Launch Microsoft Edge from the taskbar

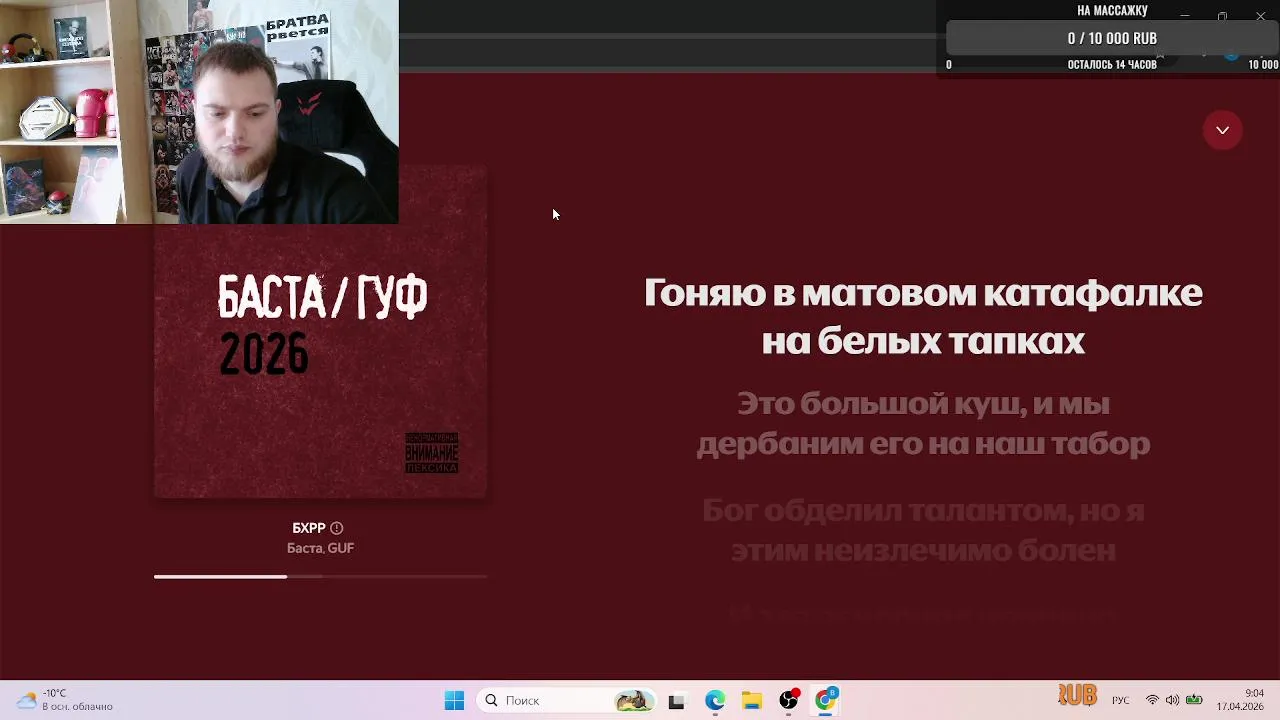tap(714, 701)
